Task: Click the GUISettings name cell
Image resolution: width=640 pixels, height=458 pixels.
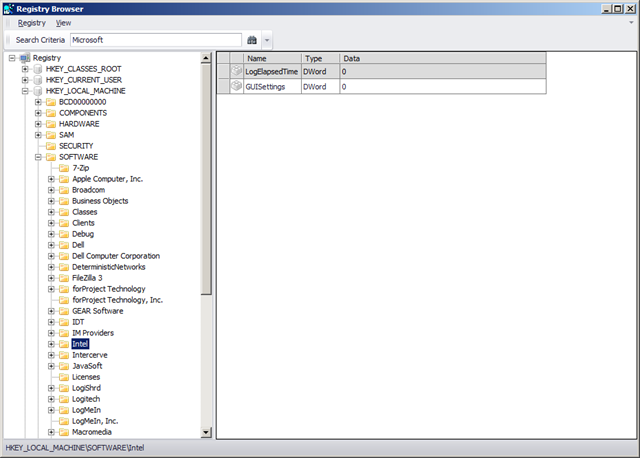Action: 272,87
